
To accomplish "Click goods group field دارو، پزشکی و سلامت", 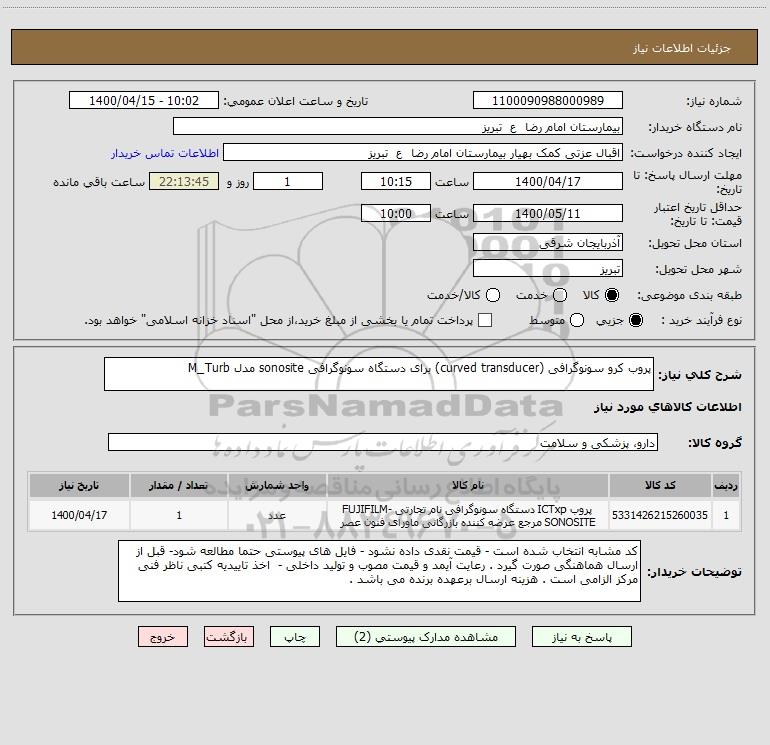I will pos(383,442).
